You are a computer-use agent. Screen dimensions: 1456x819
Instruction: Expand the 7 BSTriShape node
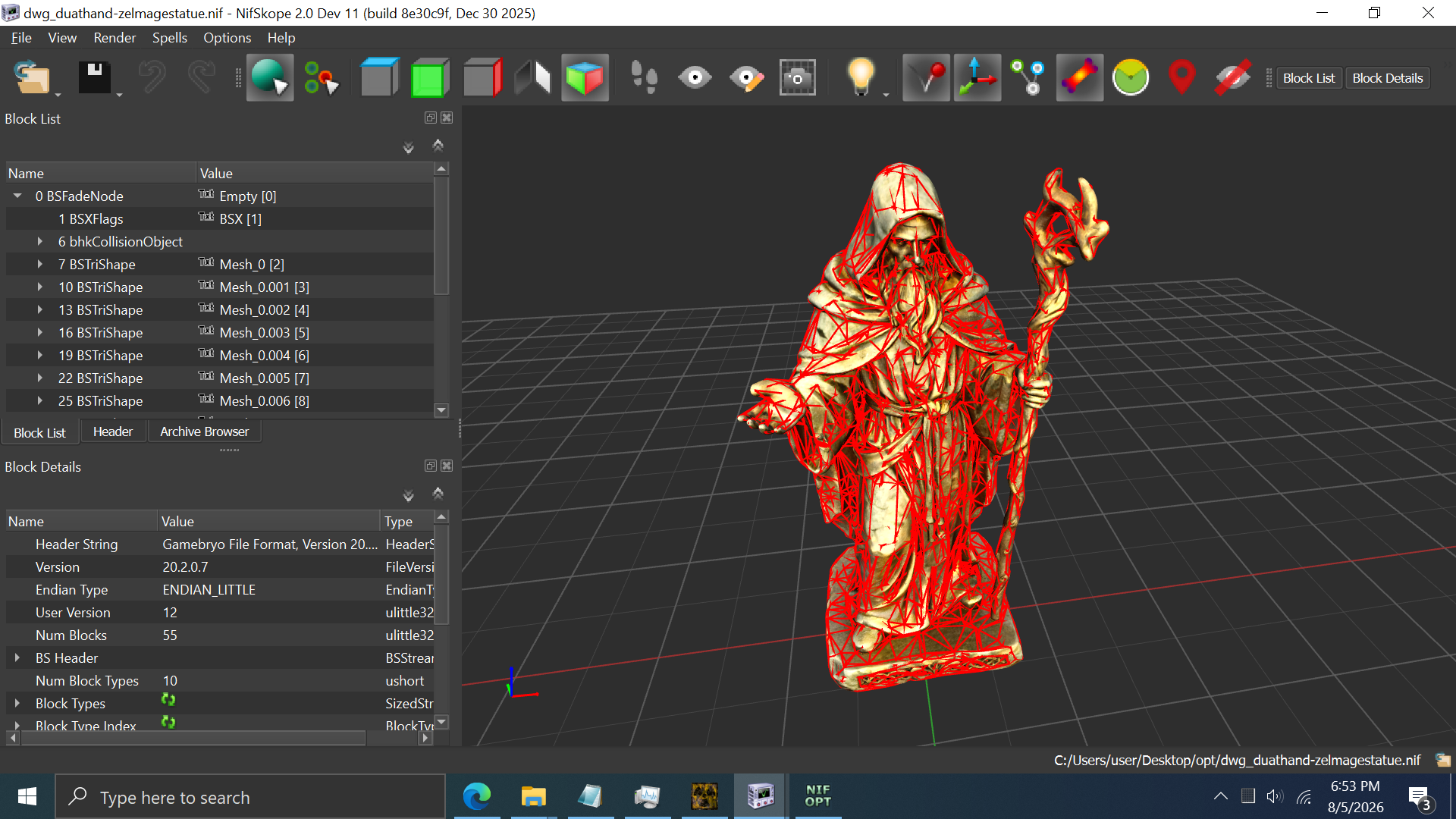point(40,264)
